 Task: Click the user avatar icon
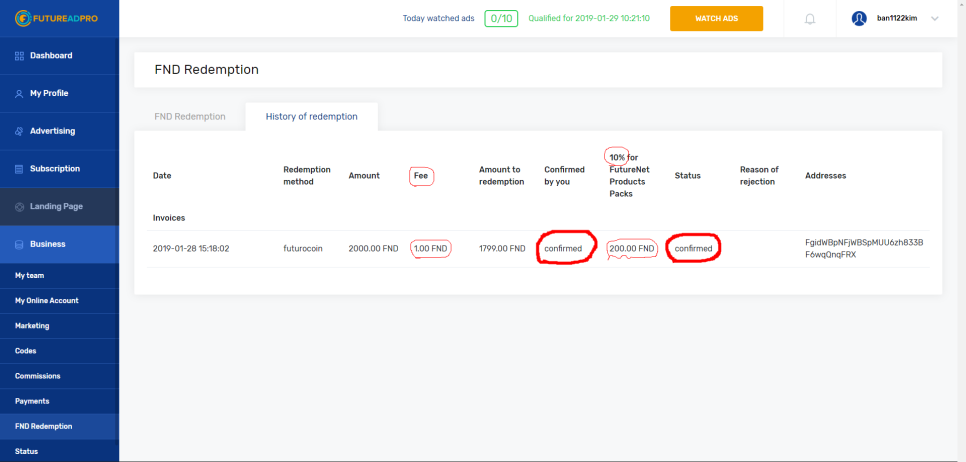(859, 18)
